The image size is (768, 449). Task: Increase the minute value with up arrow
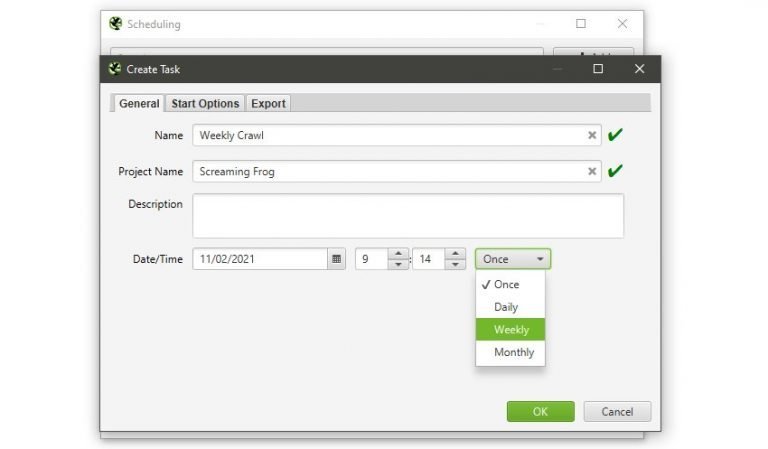(455, 253)
